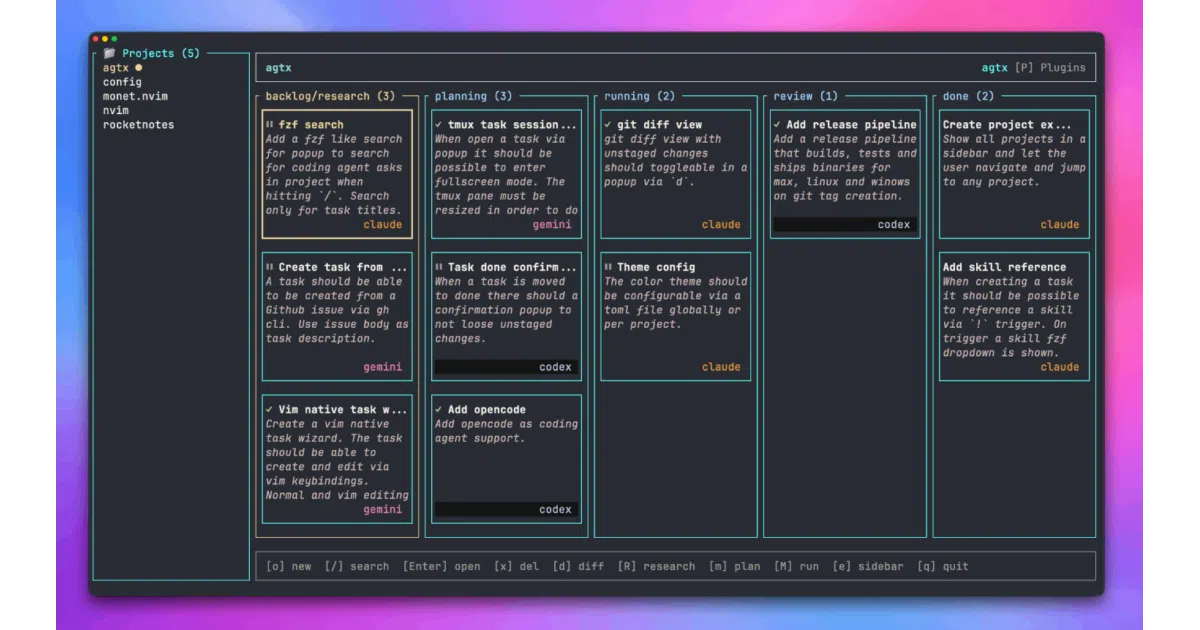Click claude label on Add skill reference card

pyautogui.click(x=1060, y=367)
